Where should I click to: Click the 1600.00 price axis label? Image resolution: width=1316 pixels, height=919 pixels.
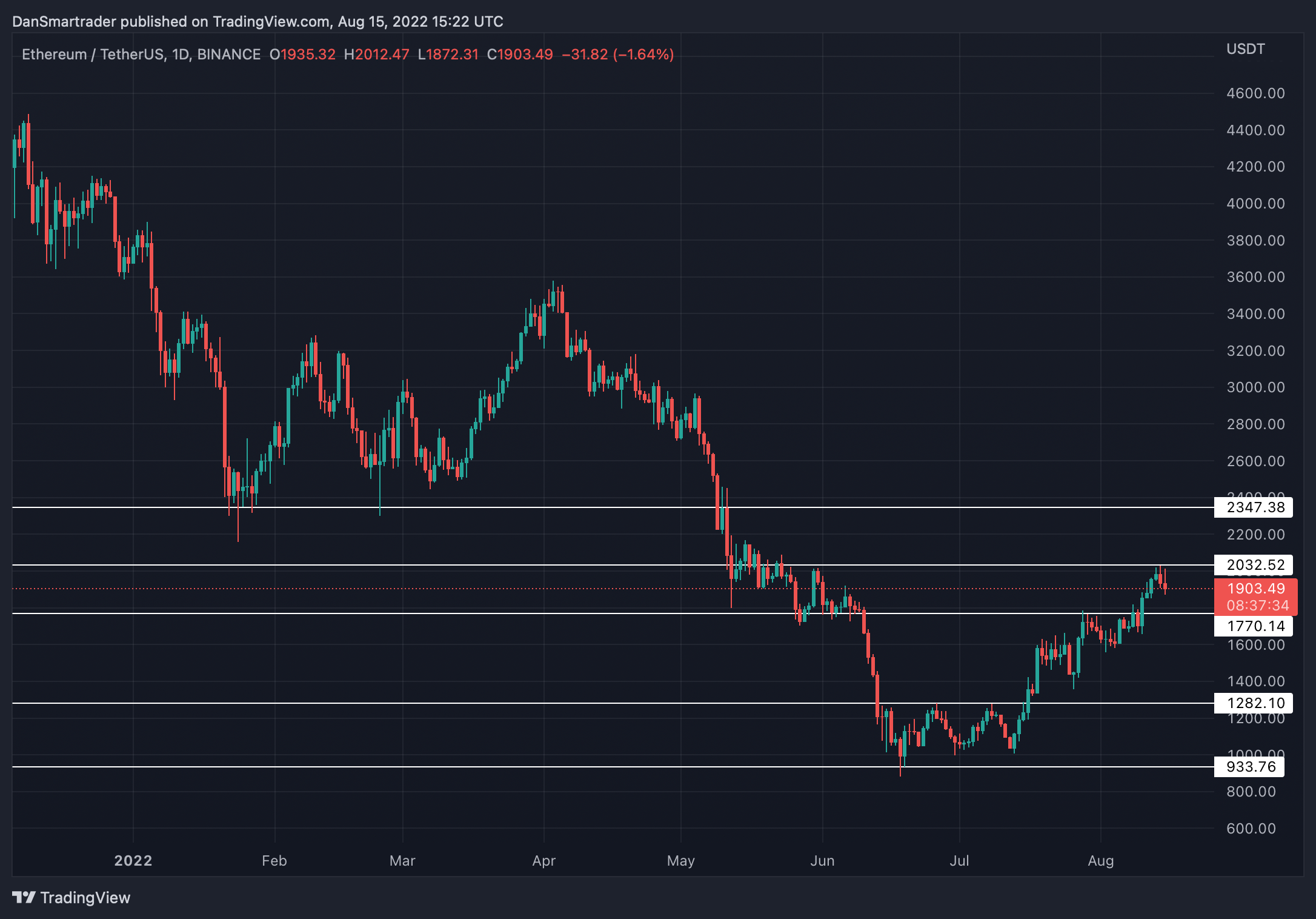click(1255, 645)
